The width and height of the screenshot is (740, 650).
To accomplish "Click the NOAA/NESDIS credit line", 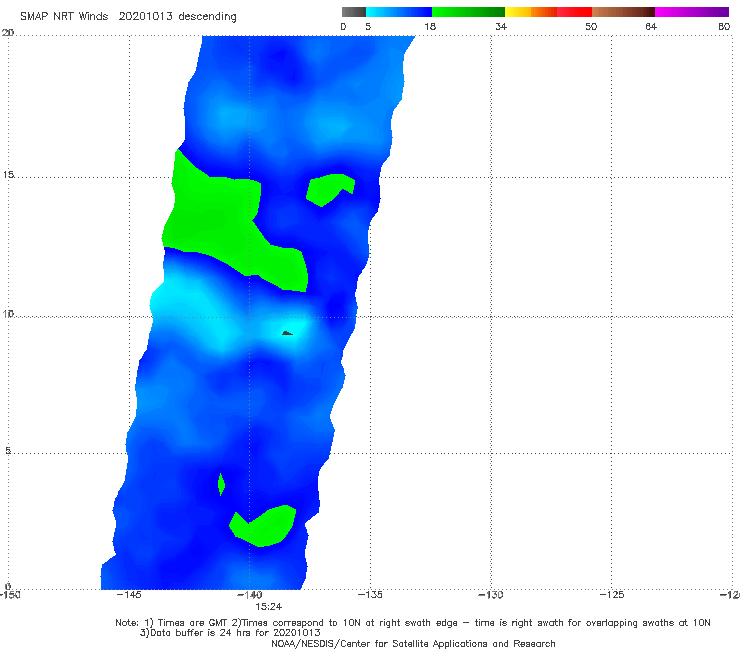I will (413, 644).
